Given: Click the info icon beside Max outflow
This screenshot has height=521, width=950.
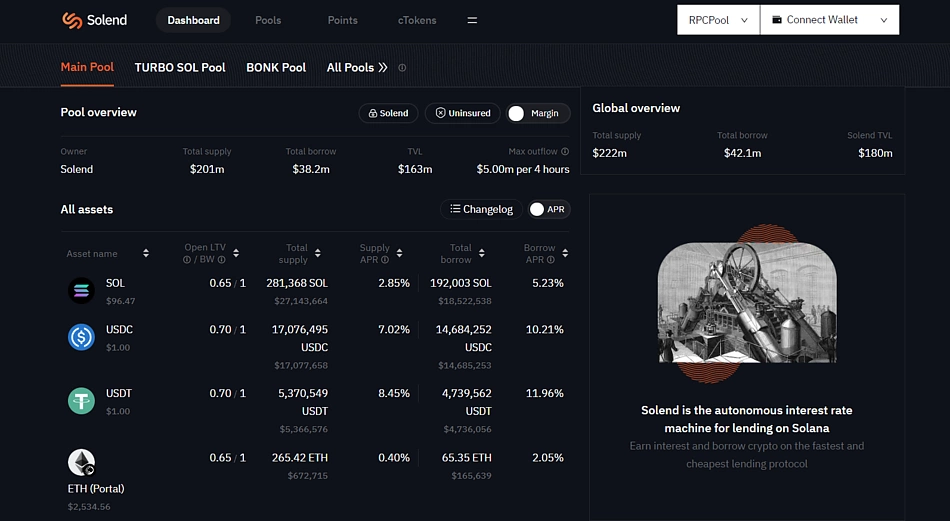Looking at the screenshot, I should [565, 151].
